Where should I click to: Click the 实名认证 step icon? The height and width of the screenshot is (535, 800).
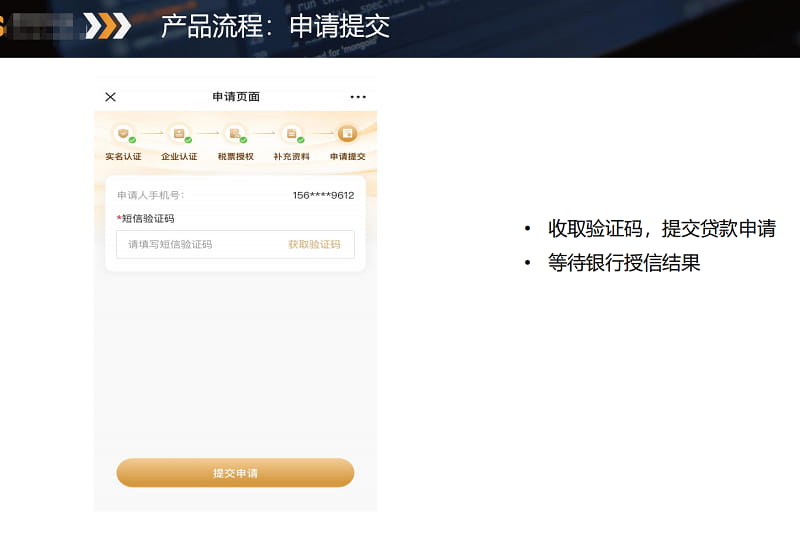pyautogui.click(x=123, y=133)
